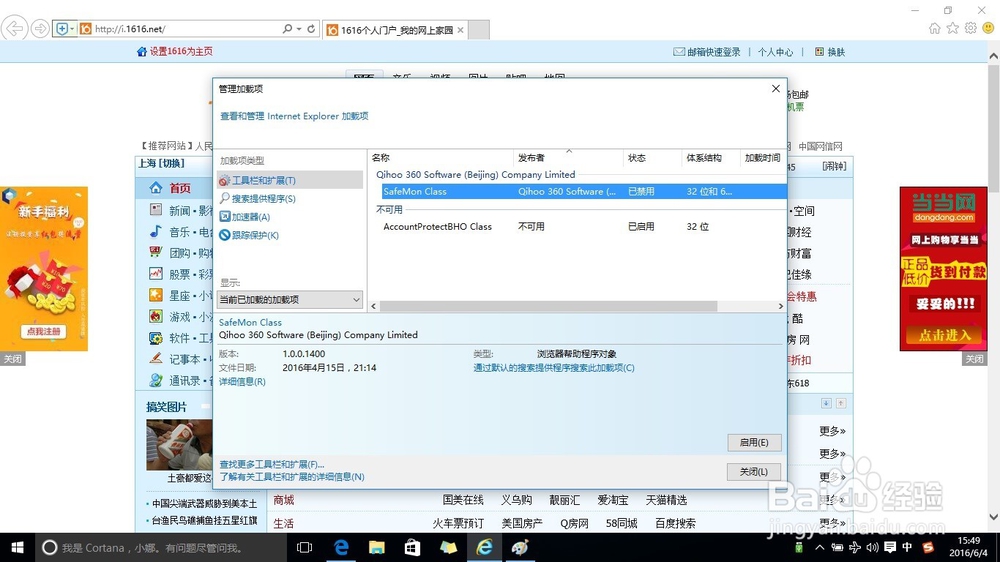1000x562 pixels.
Task: Click the security shield icon beside the address
Action: tap(62, 29)
